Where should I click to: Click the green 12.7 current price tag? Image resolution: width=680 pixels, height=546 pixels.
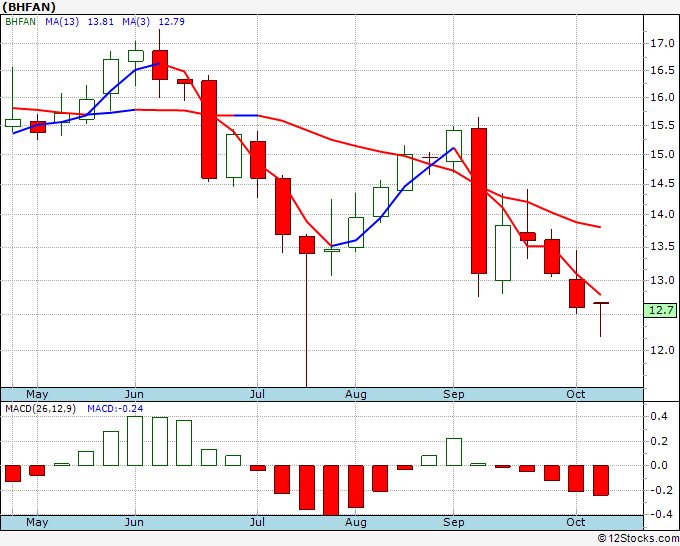[660, 311]
